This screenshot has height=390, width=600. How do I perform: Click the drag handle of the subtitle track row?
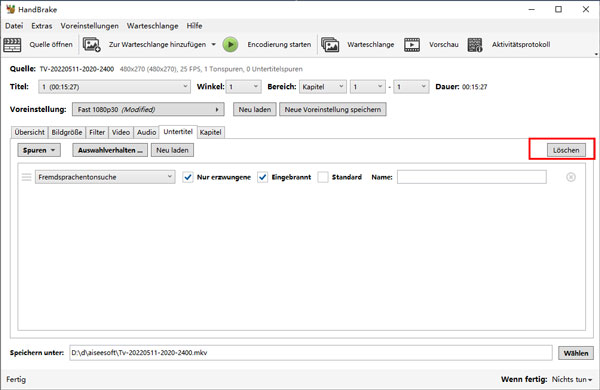26,177
